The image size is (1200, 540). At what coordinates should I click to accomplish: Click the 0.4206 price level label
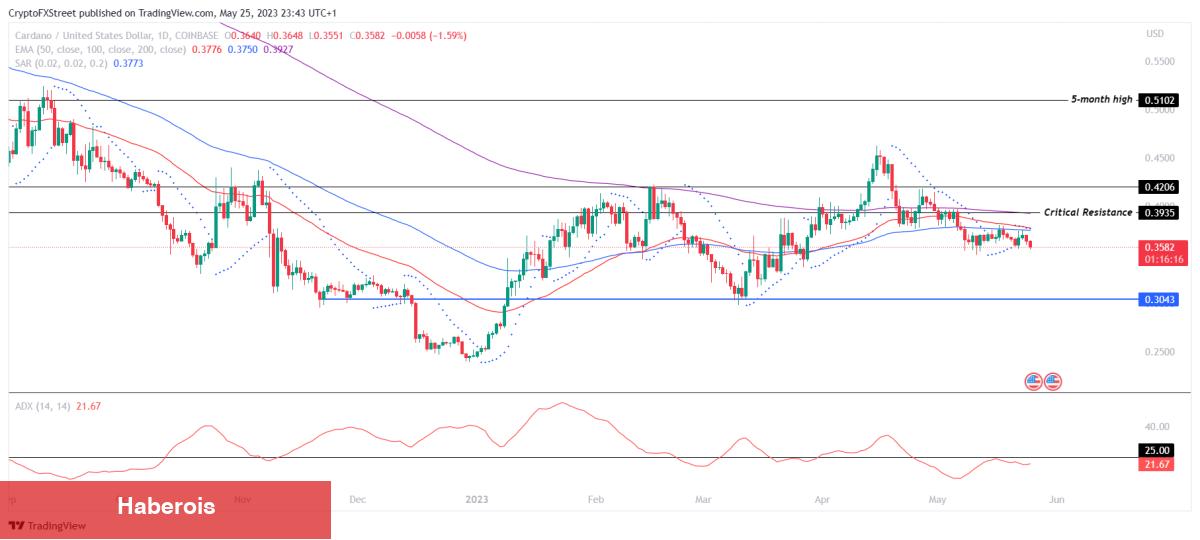coord(1159,187)
